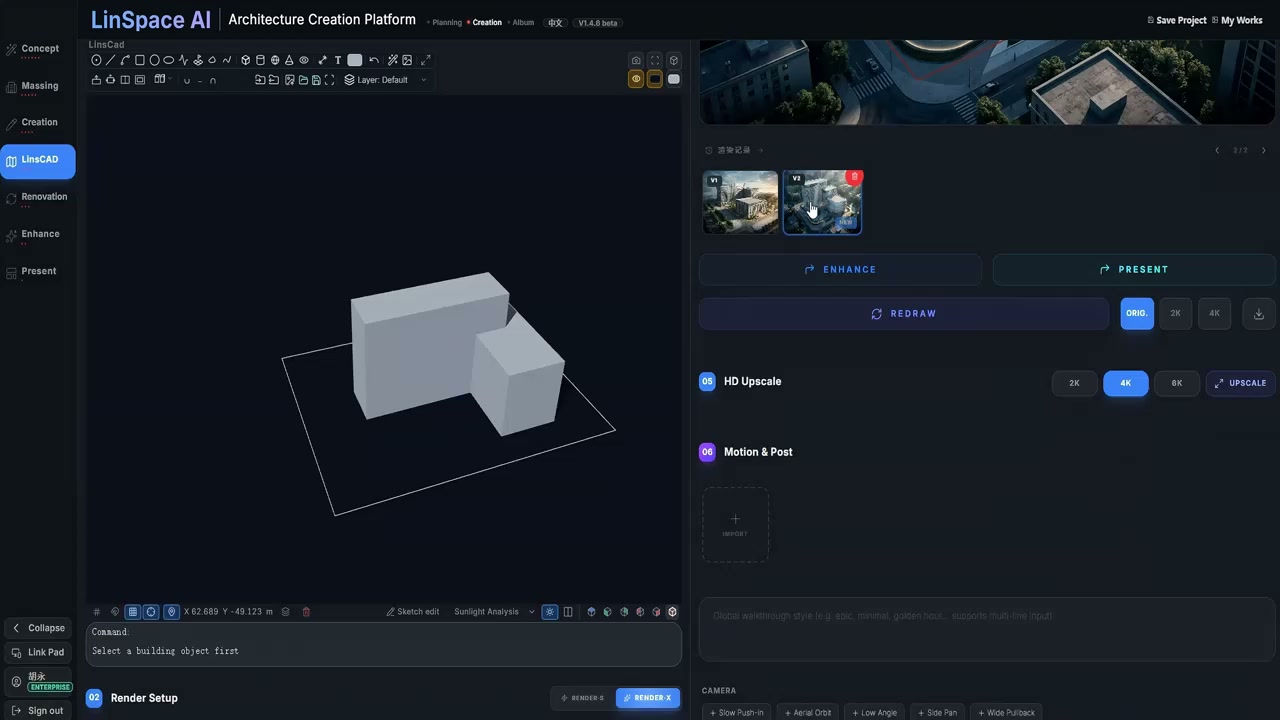Open the Present section in sidebar
The image size is (1280, 720).
pos(37,272)
